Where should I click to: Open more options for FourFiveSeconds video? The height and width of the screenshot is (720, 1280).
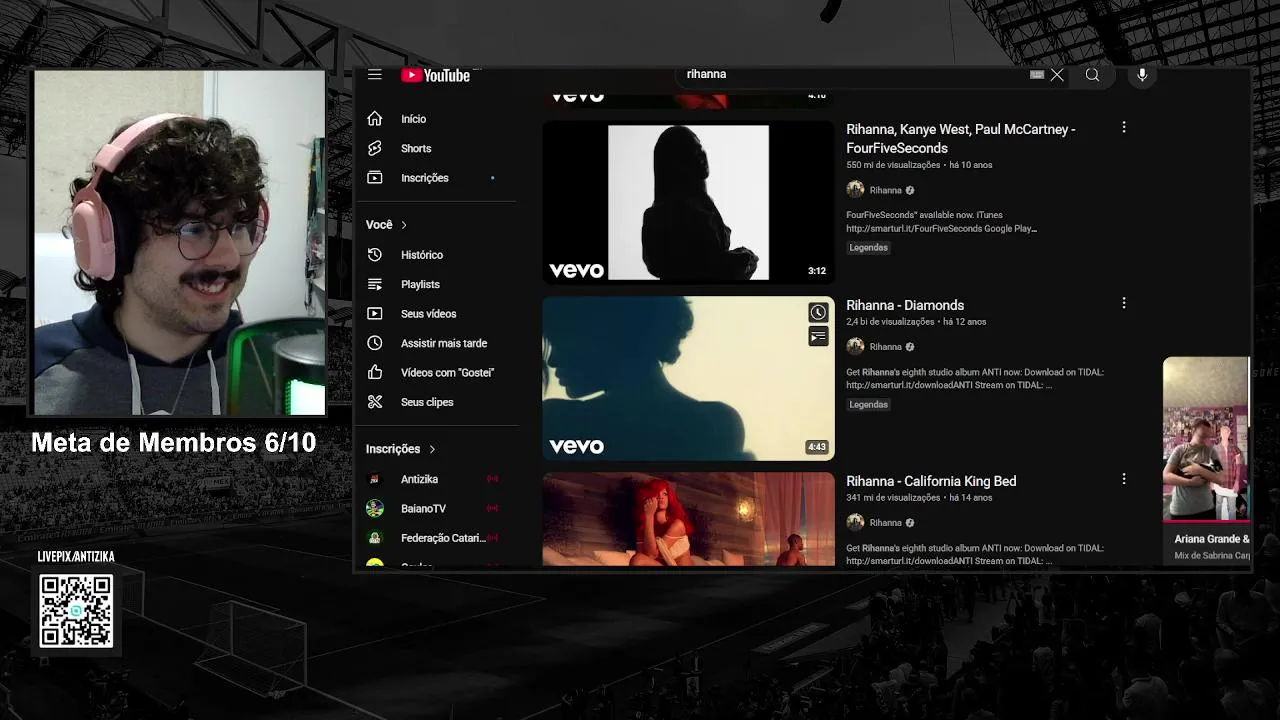point(1124,128)
